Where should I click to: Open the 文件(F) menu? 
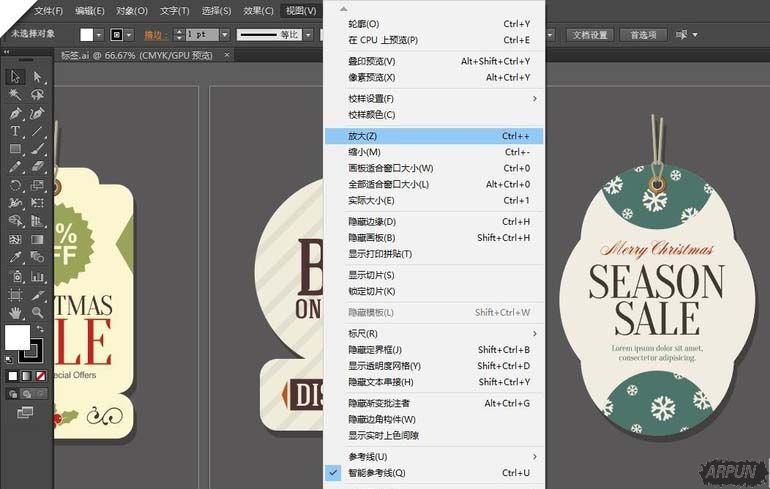pos(48,11)
